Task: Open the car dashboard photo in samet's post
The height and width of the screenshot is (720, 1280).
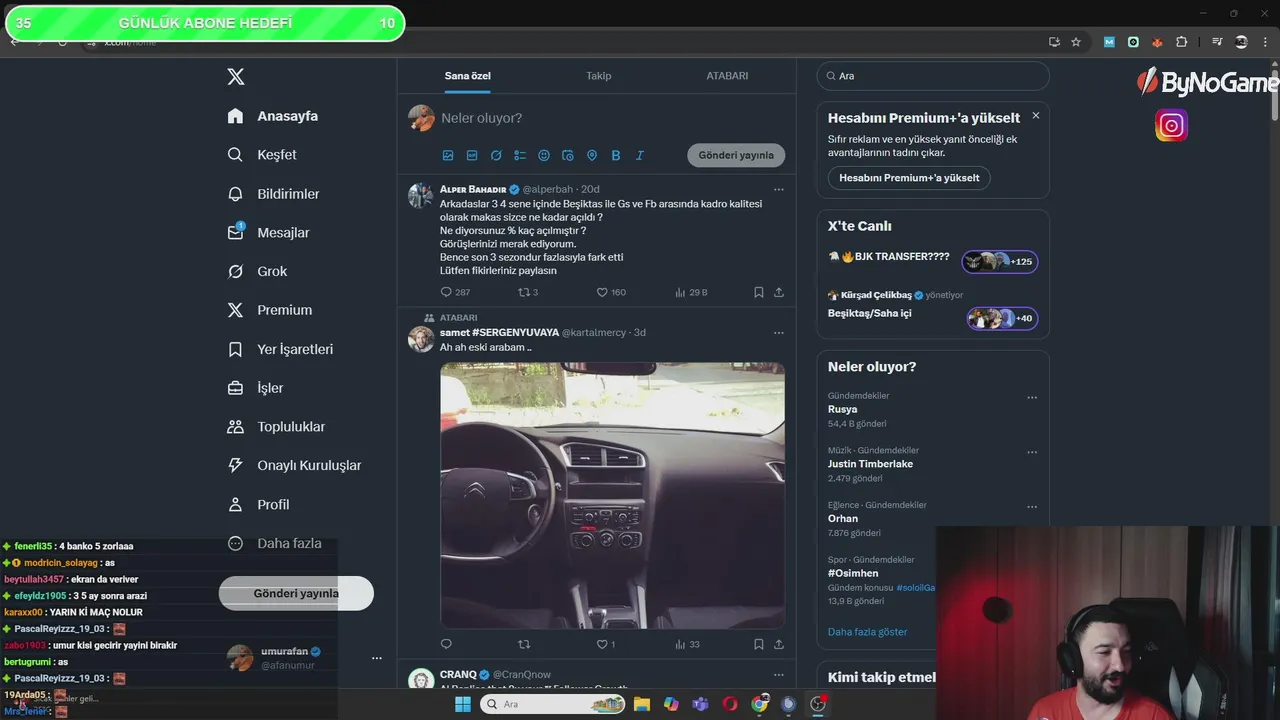Action: (612, 495)
